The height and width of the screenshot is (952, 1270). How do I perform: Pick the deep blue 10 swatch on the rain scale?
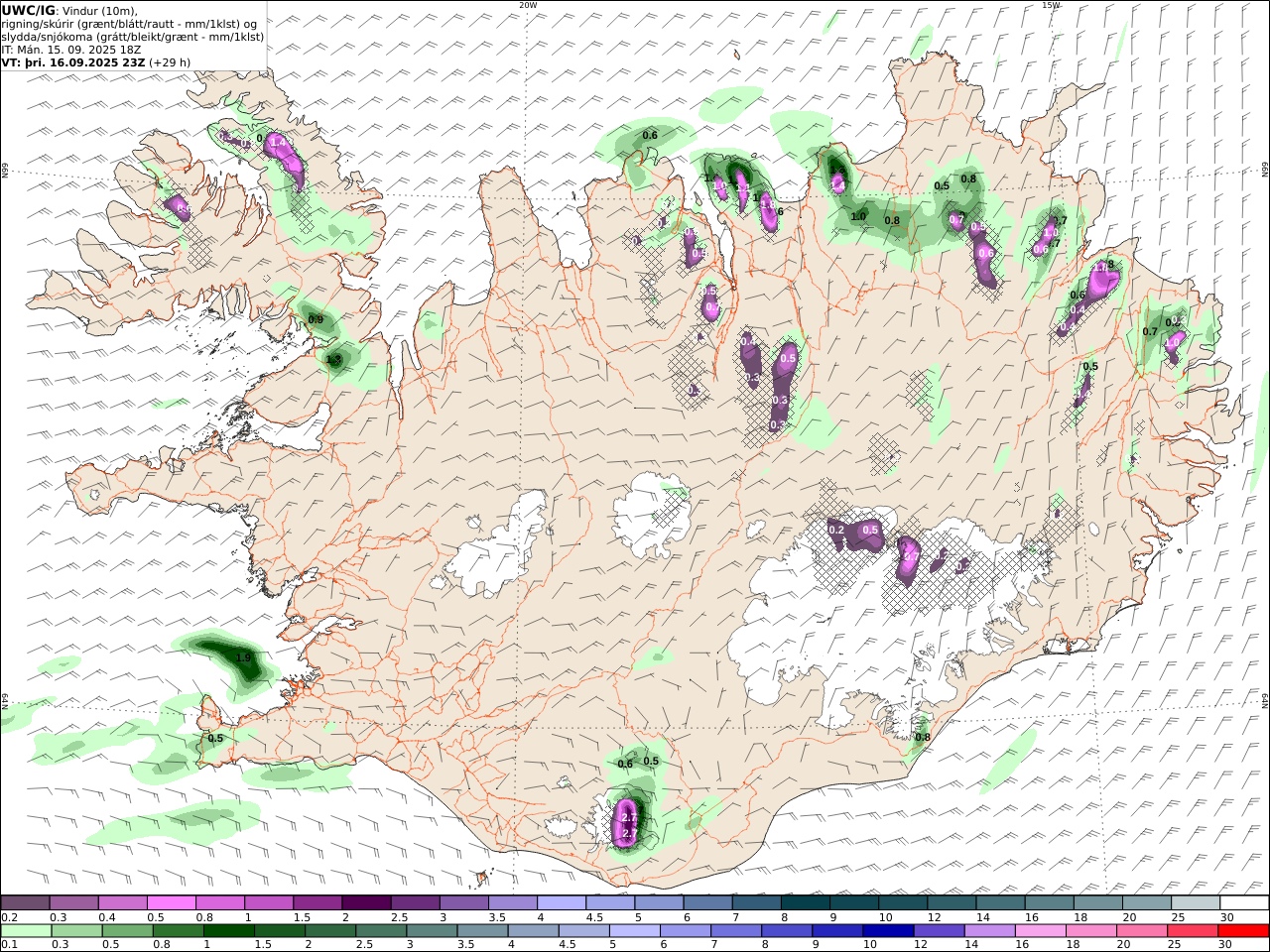(889, 930)
